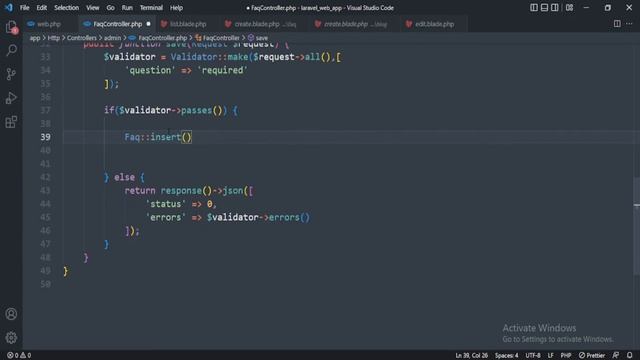Open Customize Layout icon
640x360 pixels.
pos(569,8)
